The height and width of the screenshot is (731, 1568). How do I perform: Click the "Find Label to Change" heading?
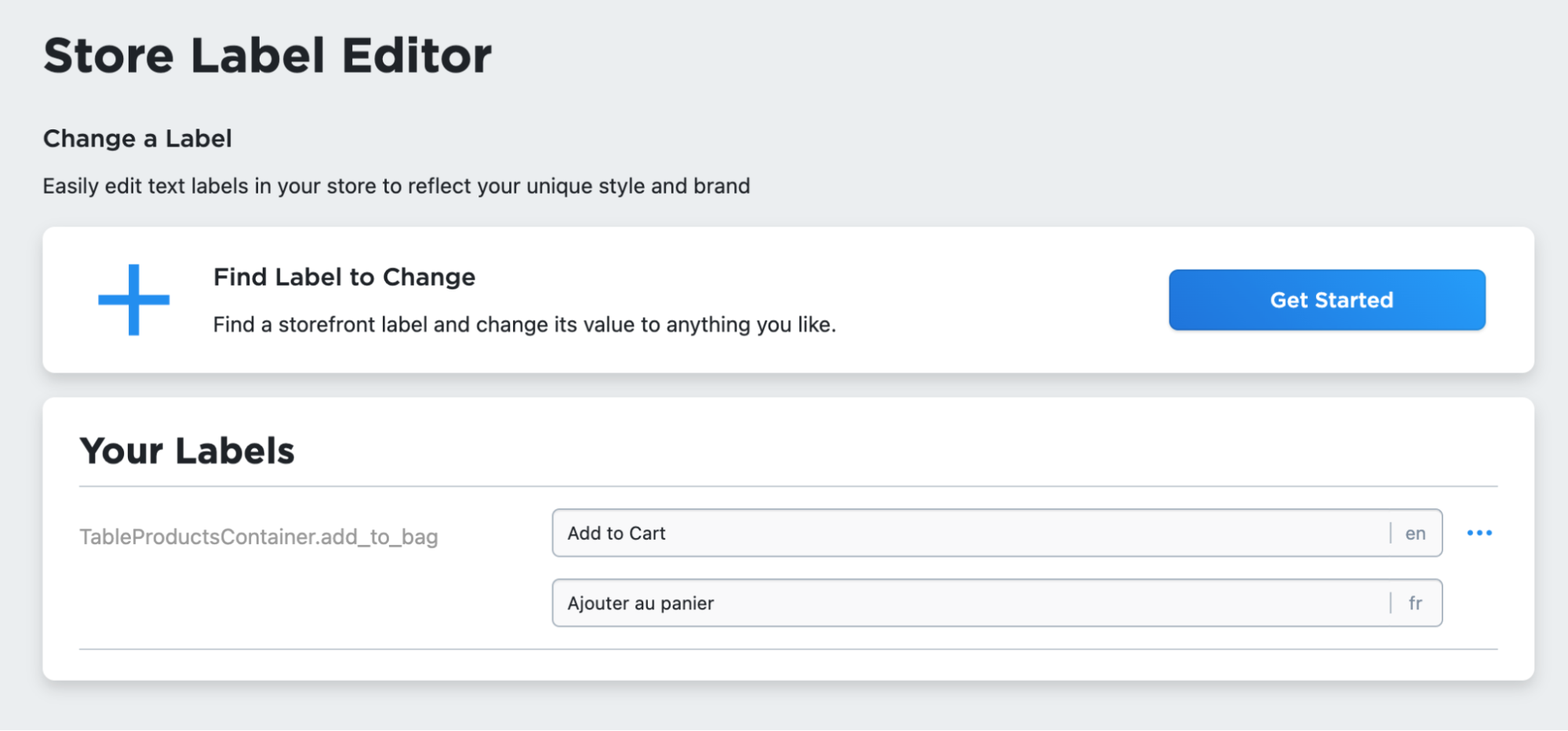[344, 277]
